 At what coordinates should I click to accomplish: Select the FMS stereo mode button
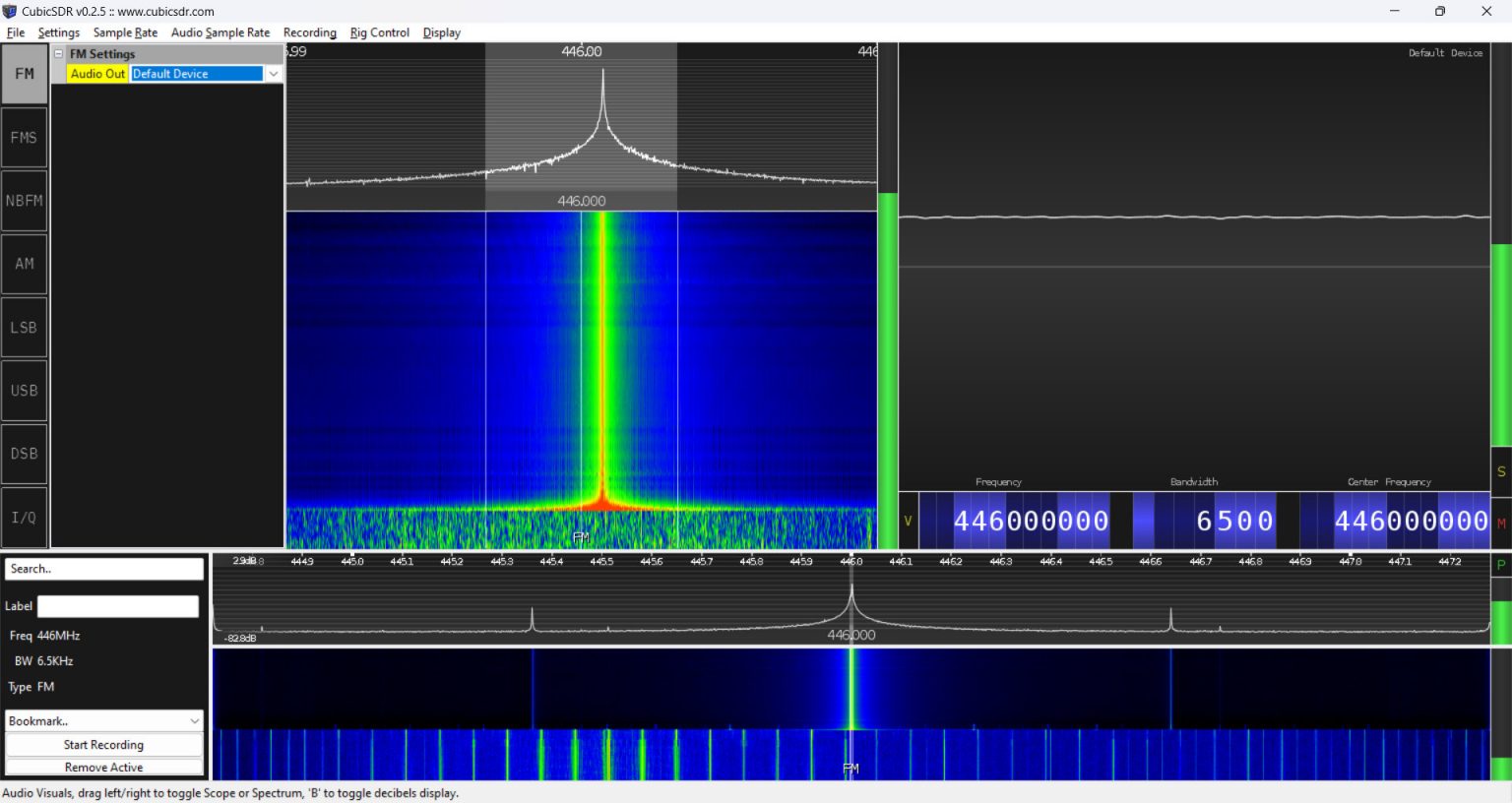(x=25, y=138)
